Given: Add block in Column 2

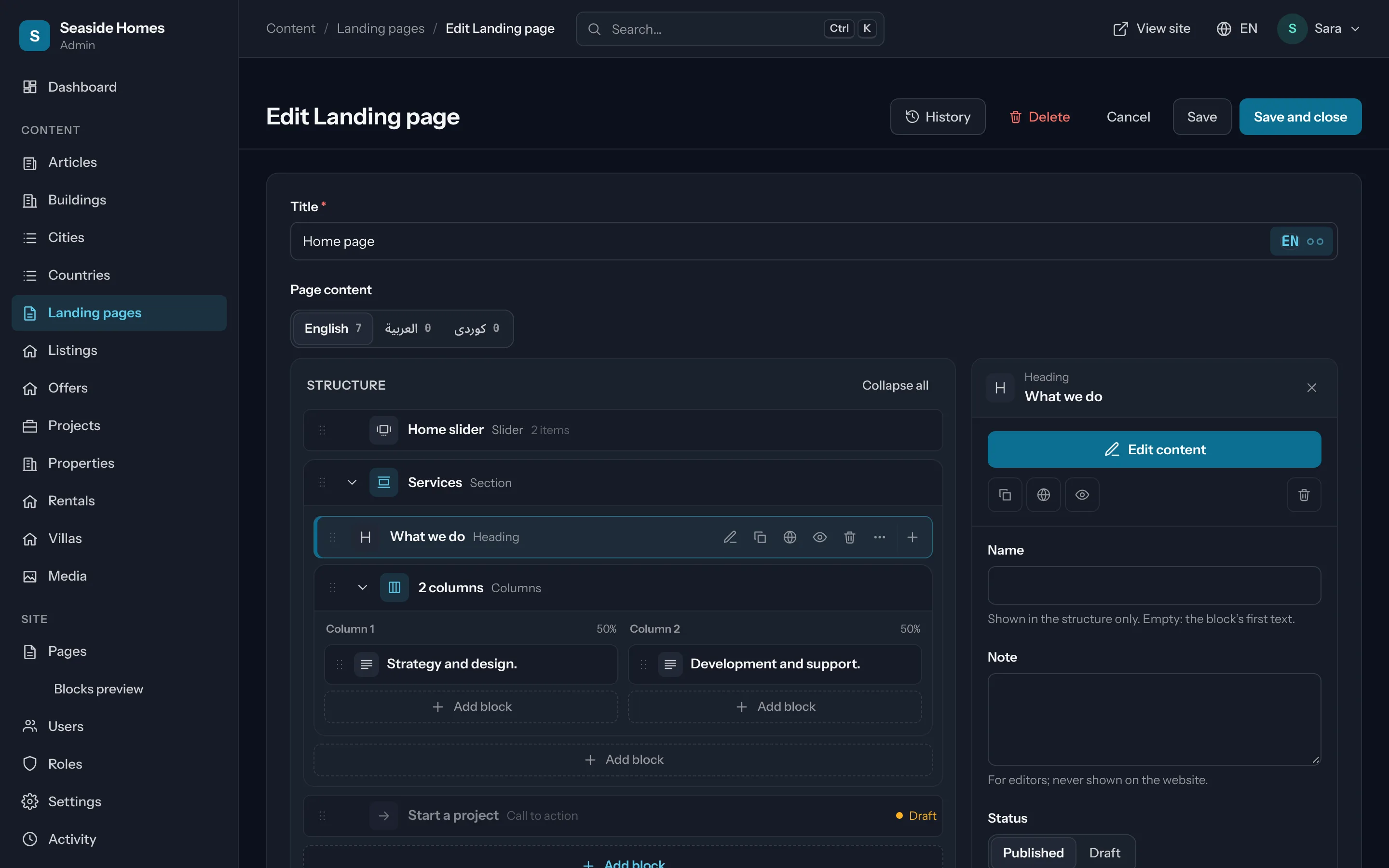Looking at the screenshot, I should click(x=775, y=706).
